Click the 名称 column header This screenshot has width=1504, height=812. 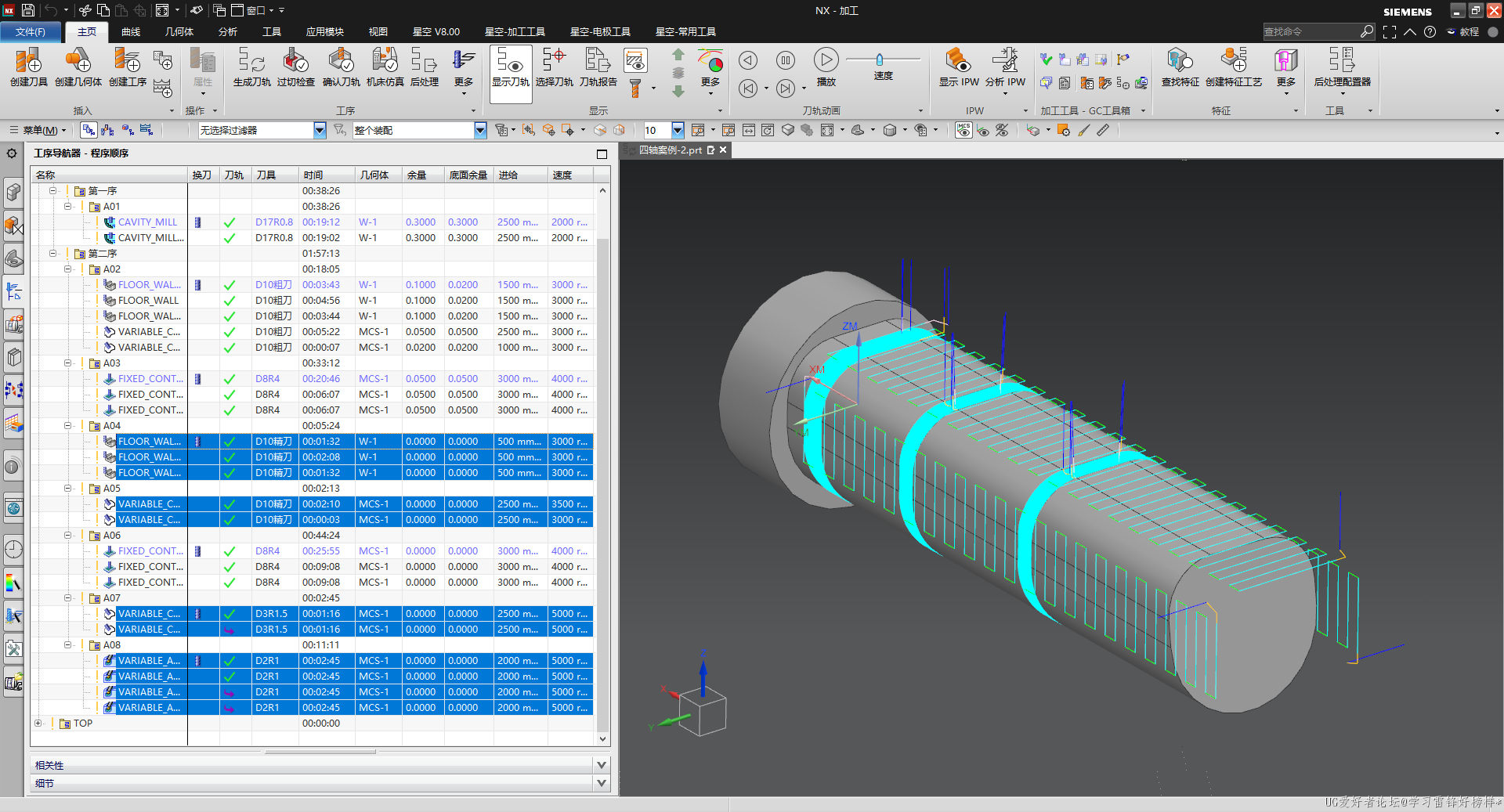[110, 175]
